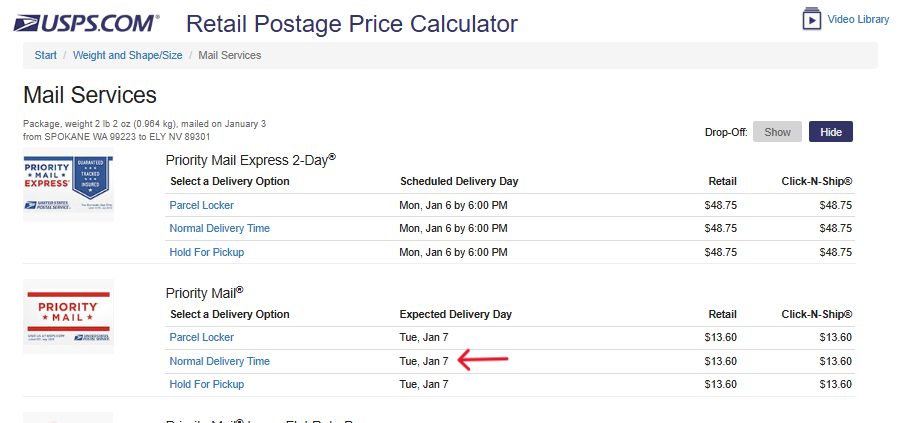
Task: Click the $13.60 Retail price for Parcel Locker
Action: point(720,337)
